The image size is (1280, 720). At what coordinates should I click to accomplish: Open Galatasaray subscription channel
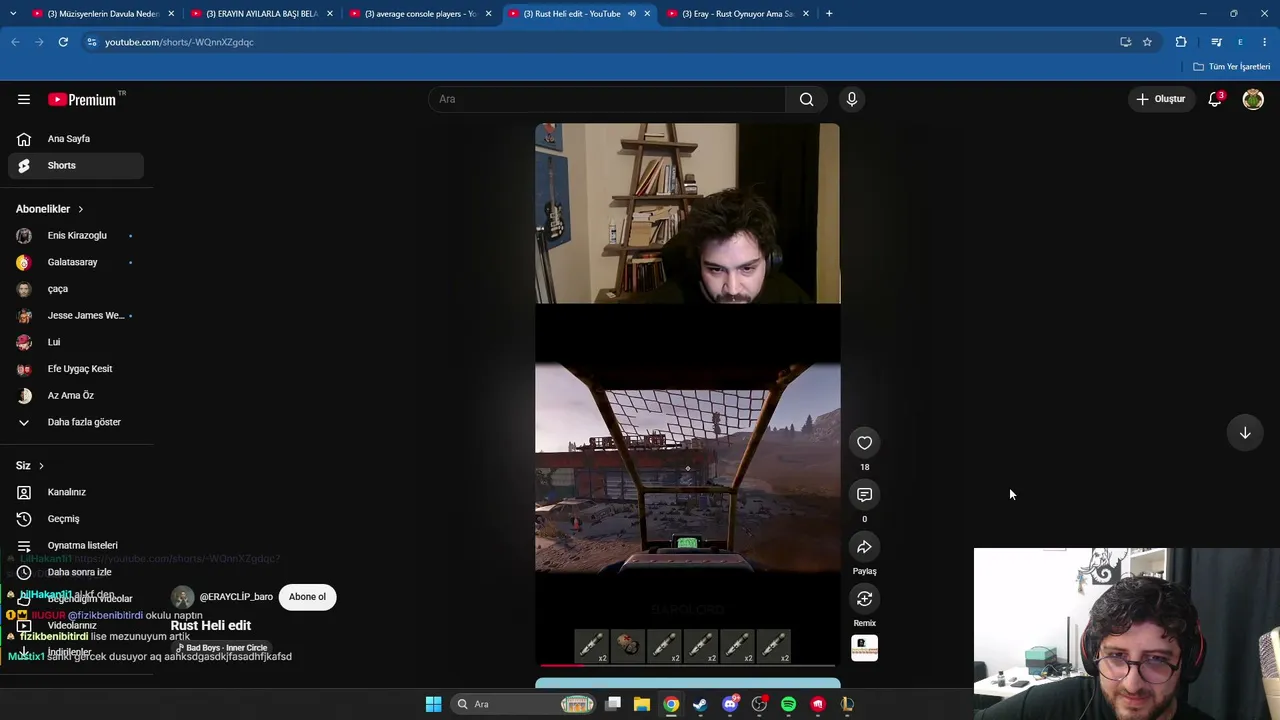pos(76,262)
